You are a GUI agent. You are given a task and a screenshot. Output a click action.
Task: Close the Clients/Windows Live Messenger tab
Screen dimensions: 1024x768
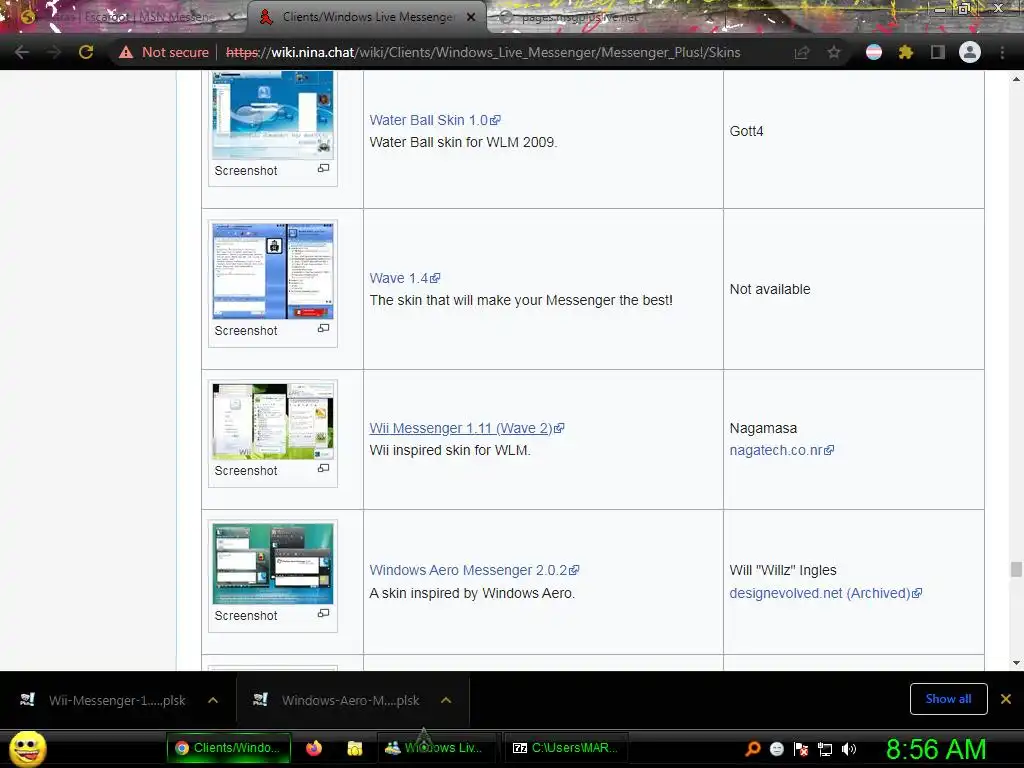point(471,17)
